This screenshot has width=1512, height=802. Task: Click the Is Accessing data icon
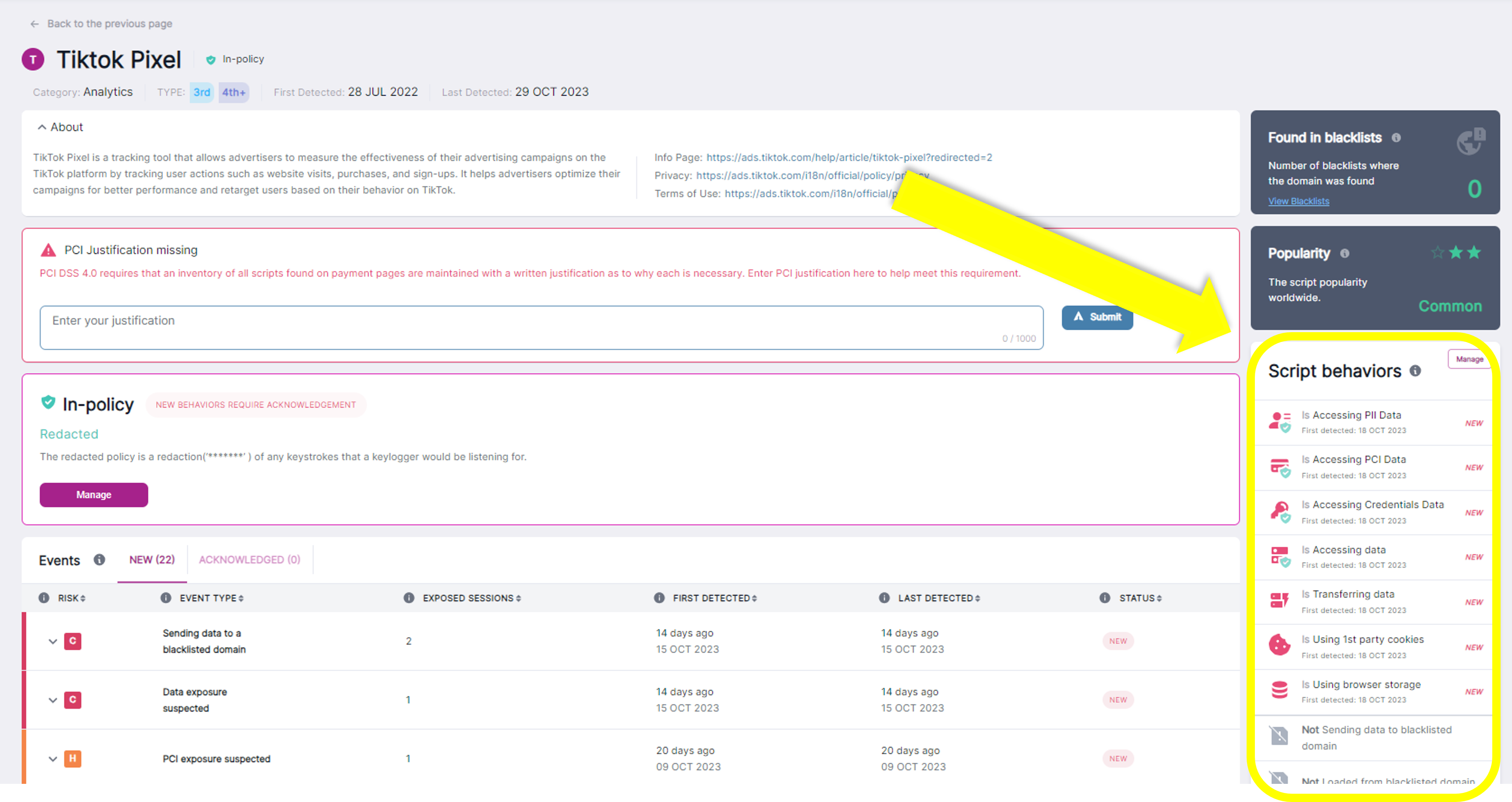[1280, 557]
